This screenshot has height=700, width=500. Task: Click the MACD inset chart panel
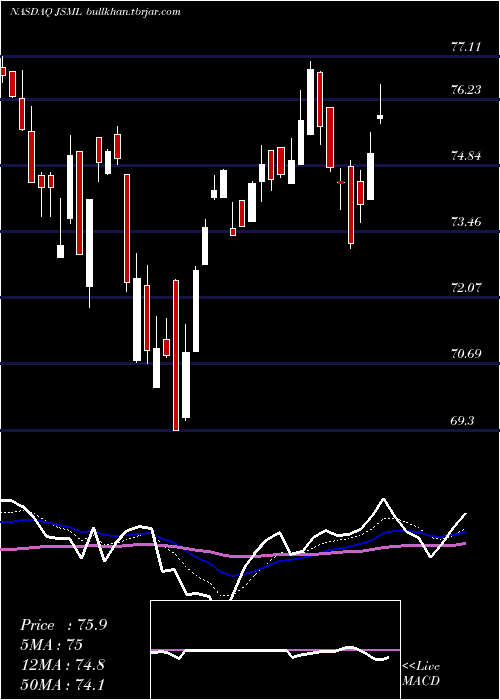point(275,650)
